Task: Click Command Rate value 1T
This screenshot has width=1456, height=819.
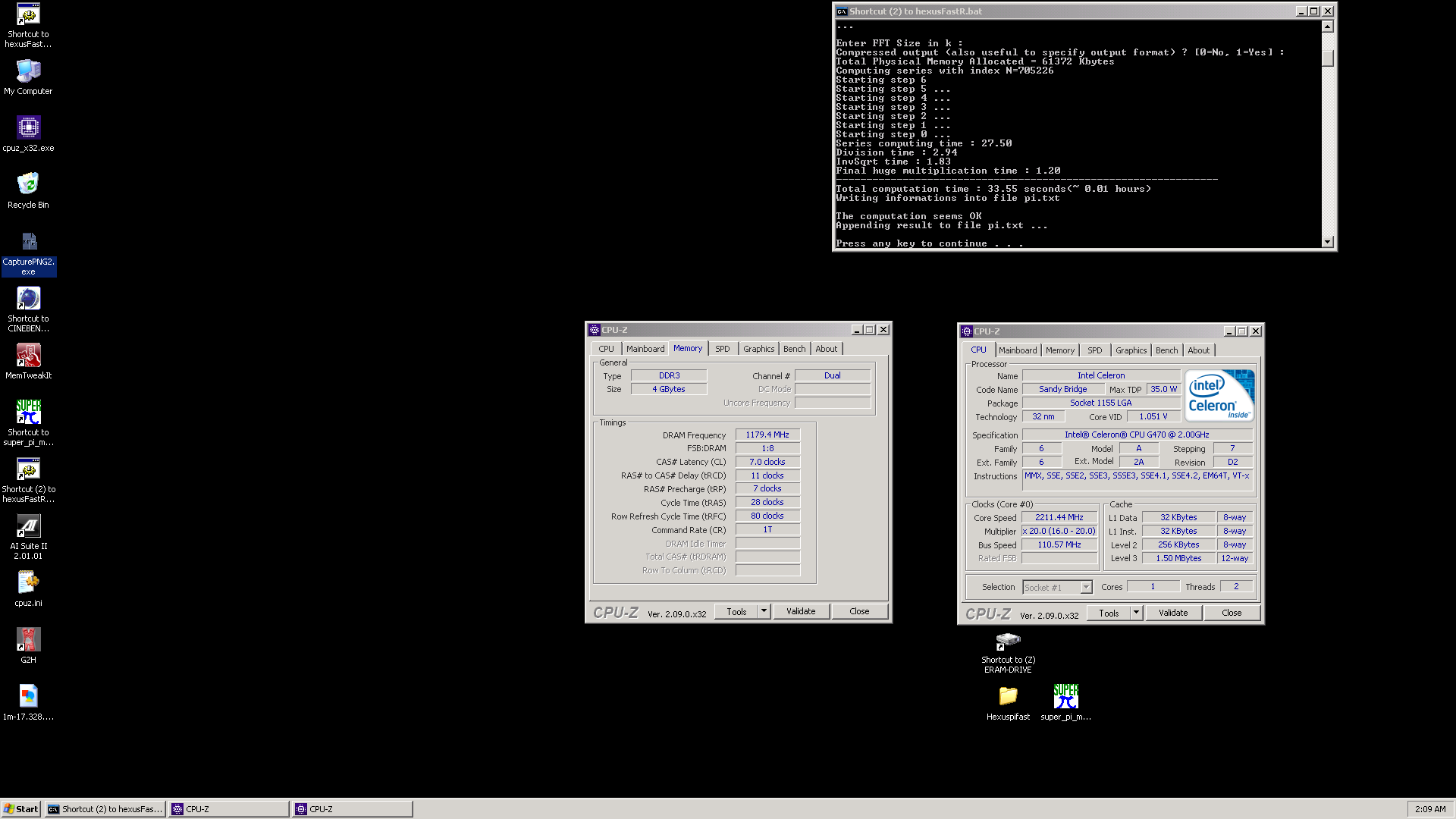Action: click(x=767, y=529)
